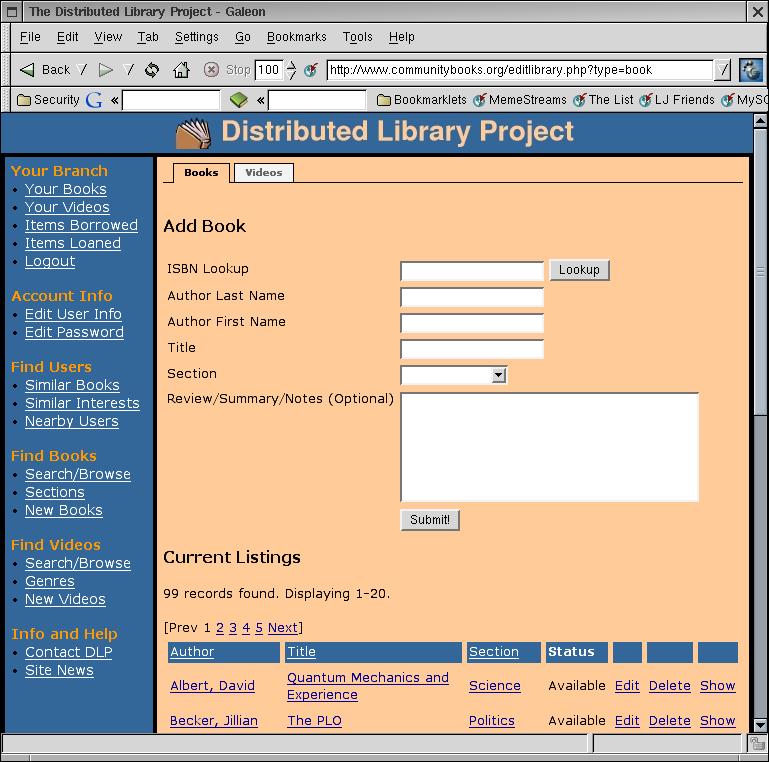Click the Forward navigation arrow
The height and width of the screenshot is (762, 769).
pyautogui.click(x=105, y=70)
